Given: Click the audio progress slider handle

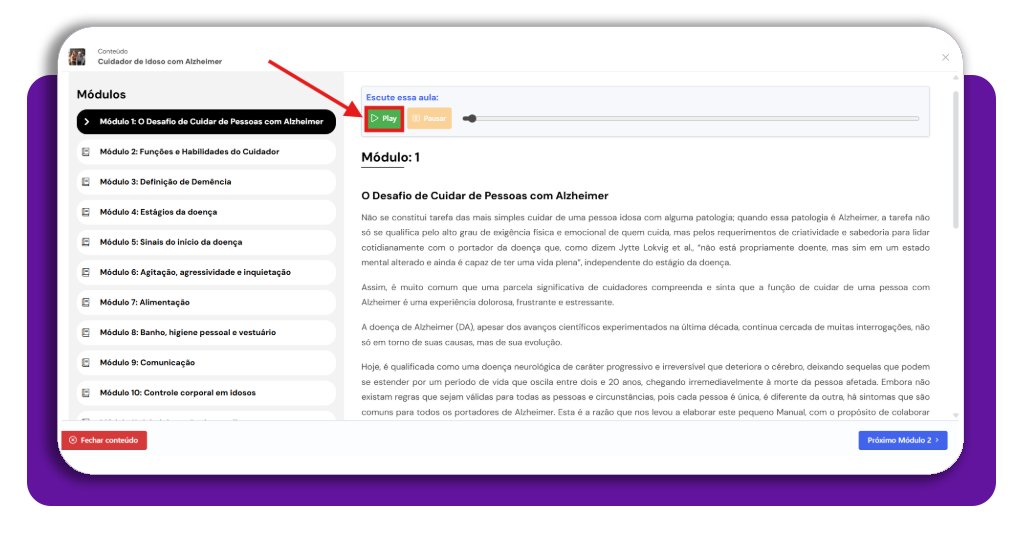Looking at the screenshot, I should pos(470,119).
